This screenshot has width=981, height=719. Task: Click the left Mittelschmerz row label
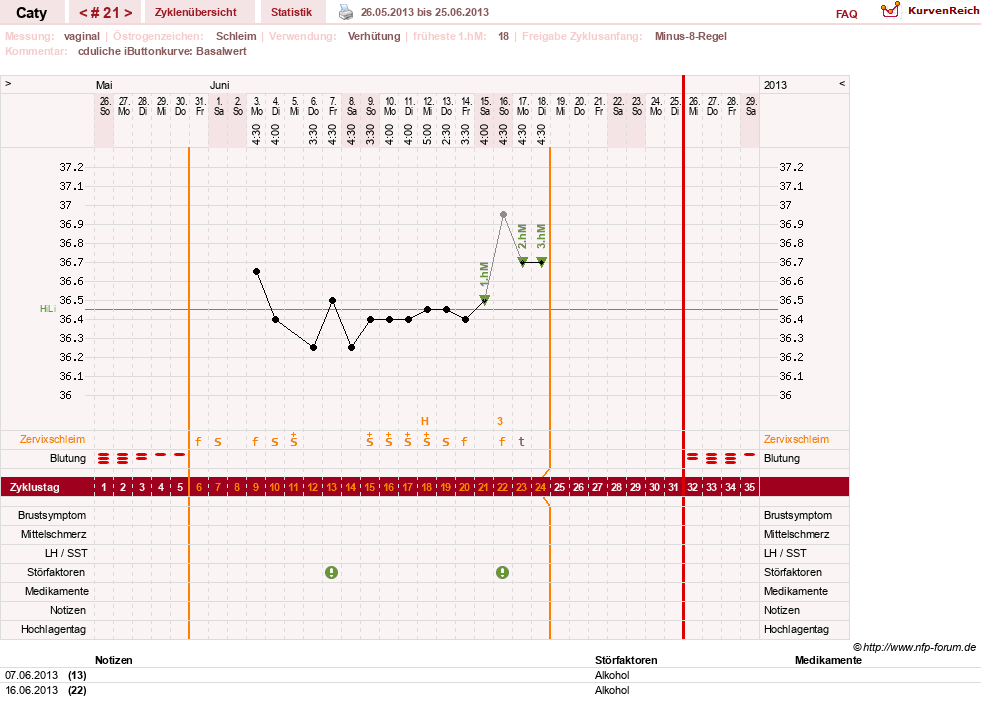pyautogui.click(x=54, y=534)
